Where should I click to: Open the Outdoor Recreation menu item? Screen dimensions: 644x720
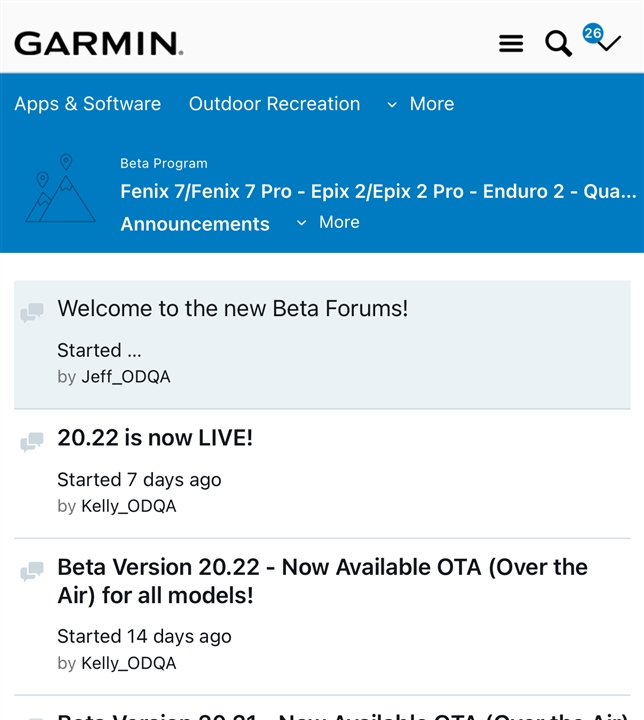(x=274, y=104)
